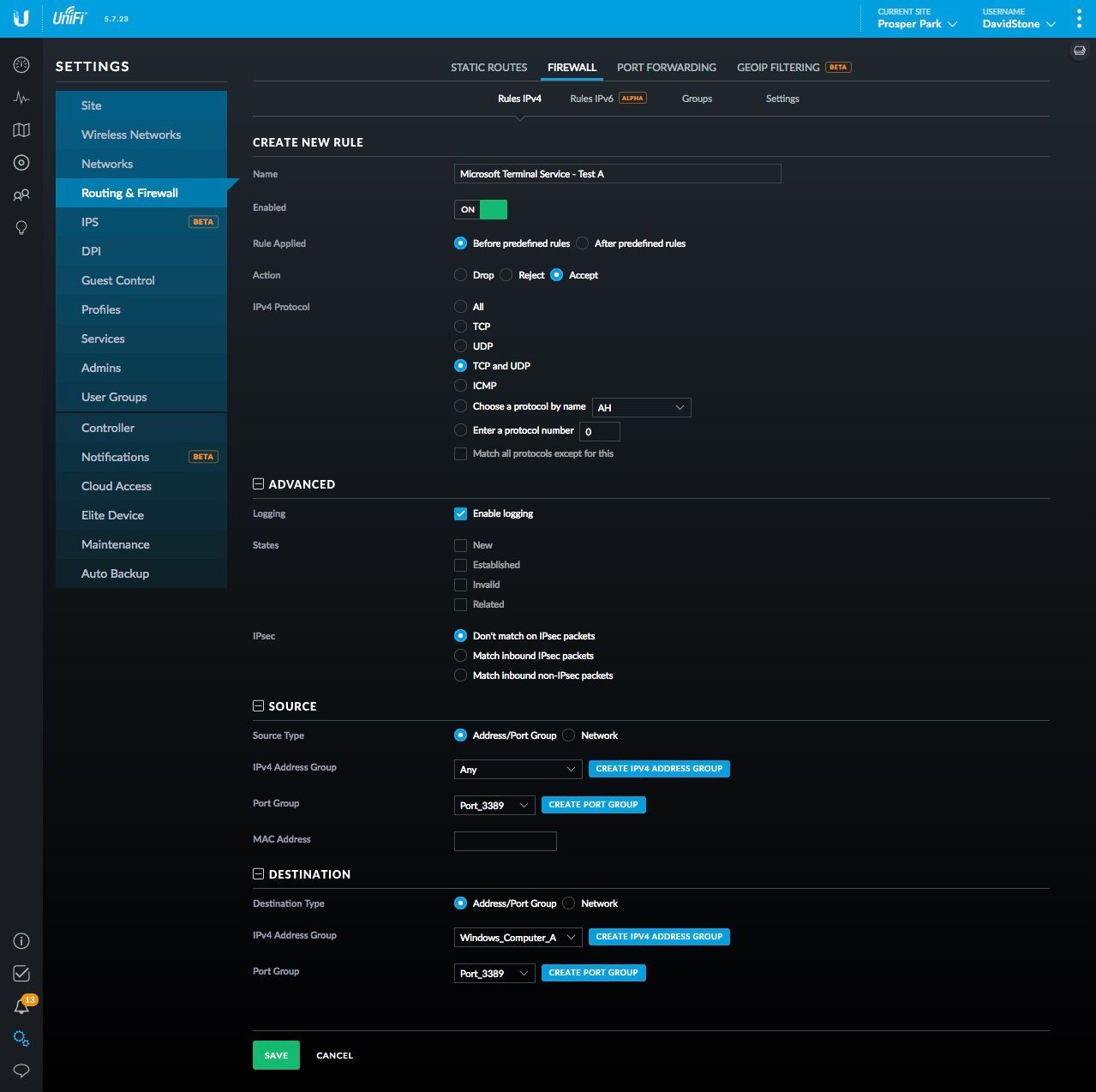Check the Established state checkbox
The width and height of the screenshot is (1096, 1092).
pos(460,565)
